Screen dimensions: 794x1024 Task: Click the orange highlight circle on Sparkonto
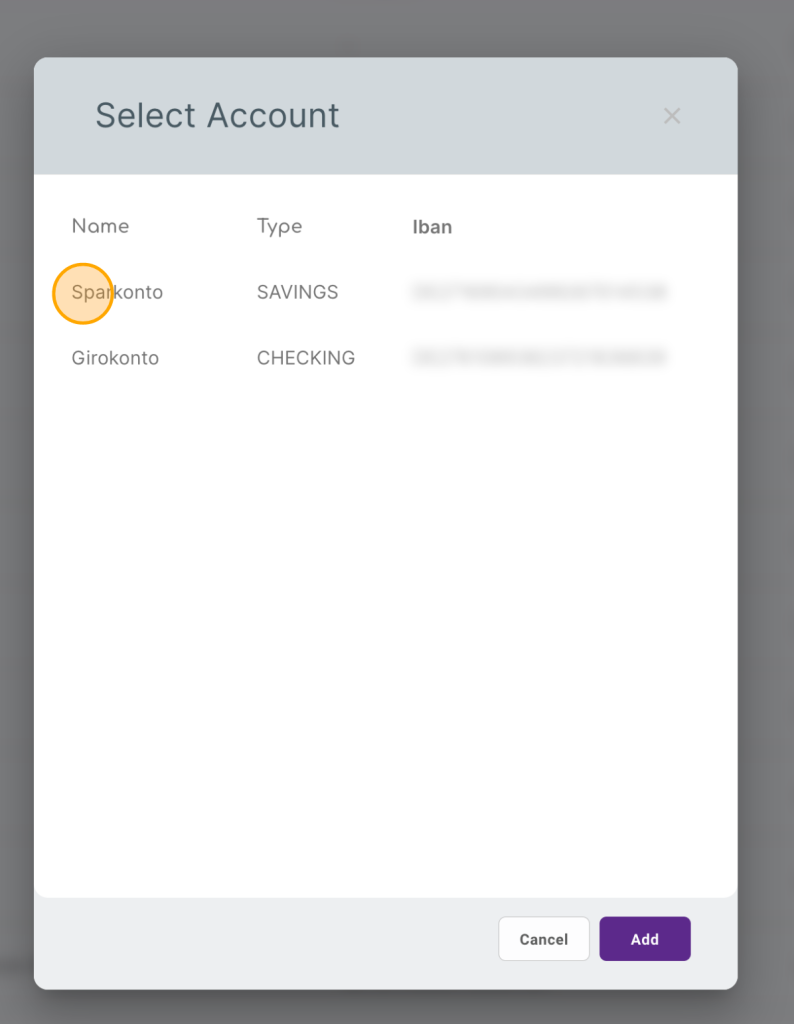click(82, 294)
